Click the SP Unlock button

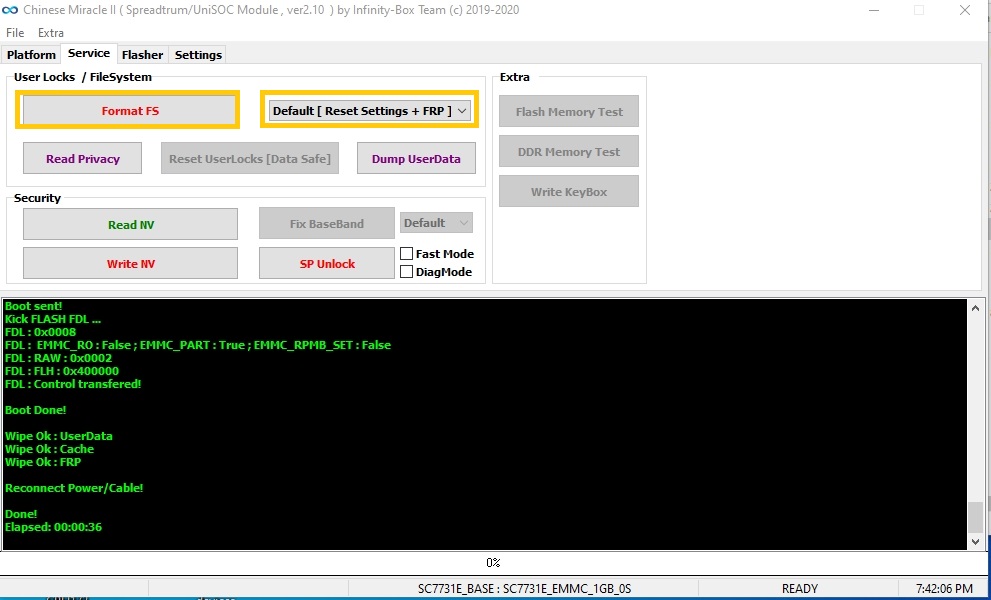point(327,264)
